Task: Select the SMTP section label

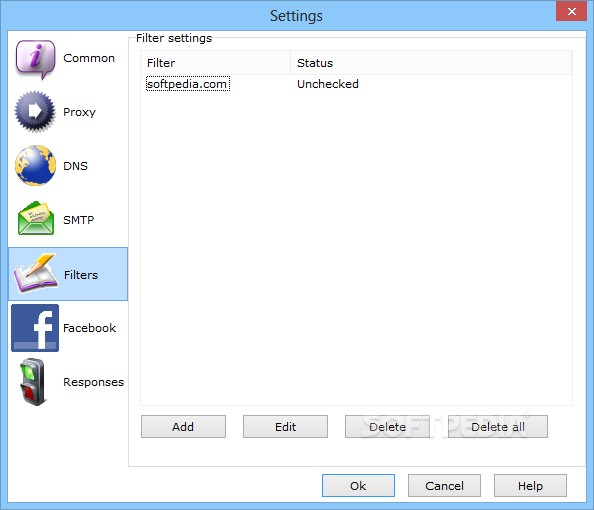Action: 78,220
